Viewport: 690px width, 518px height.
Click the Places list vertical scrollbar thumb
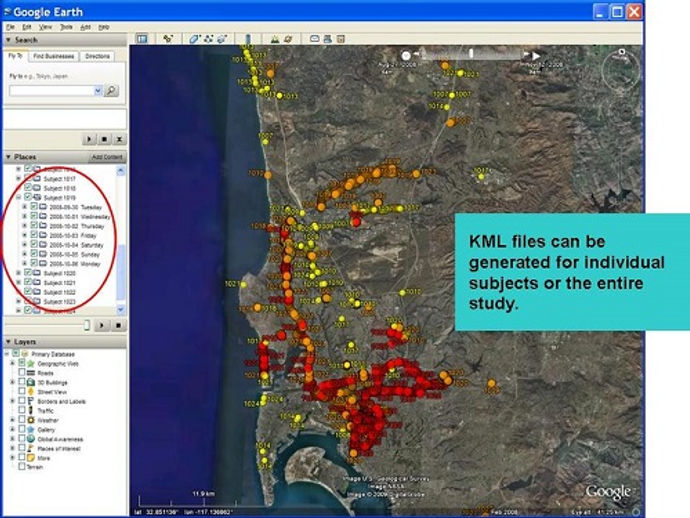[121, 271]
